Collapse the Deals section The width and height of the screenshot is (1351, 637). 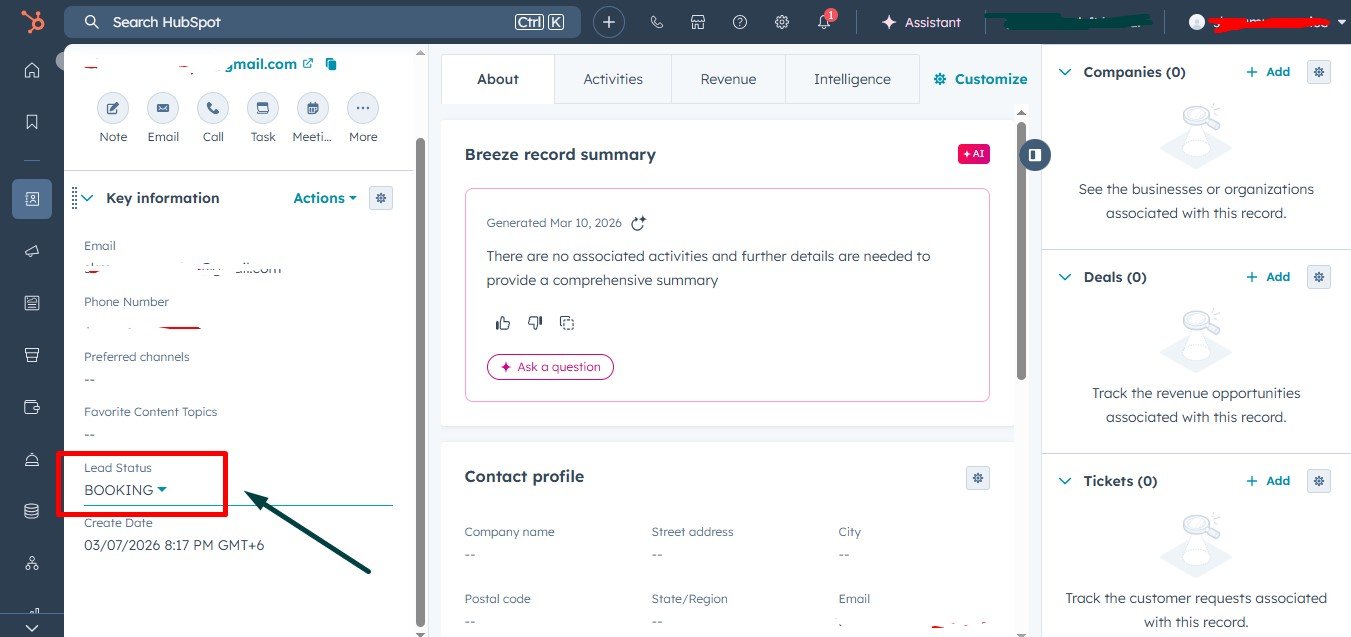click(x=1065, y=277)
